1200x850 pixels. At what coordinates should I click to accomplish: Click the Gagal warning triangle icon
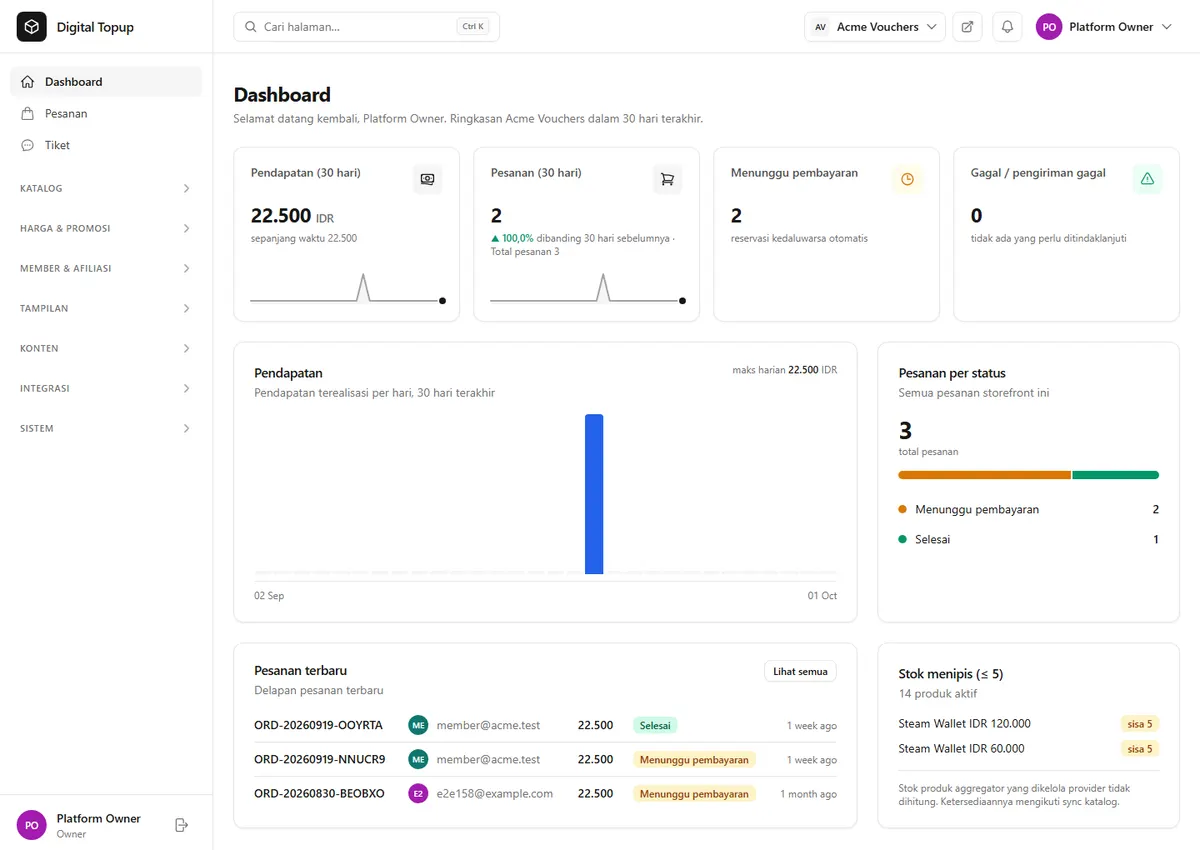click(x=1147, y=179)
